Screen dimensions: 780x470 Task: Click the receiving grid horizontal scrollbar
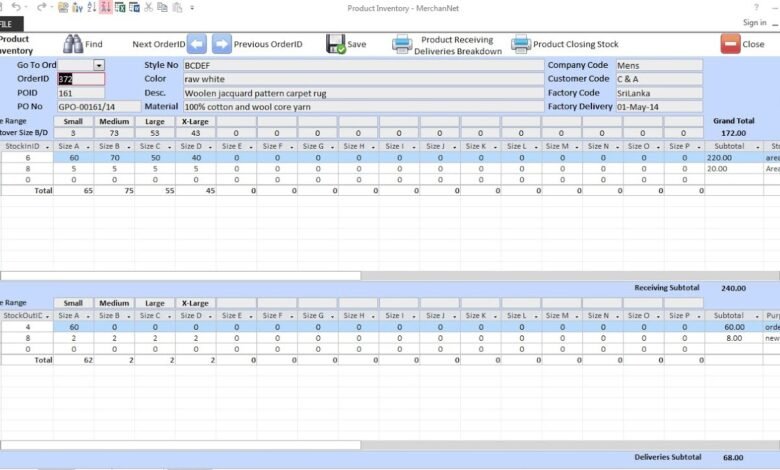180,275
